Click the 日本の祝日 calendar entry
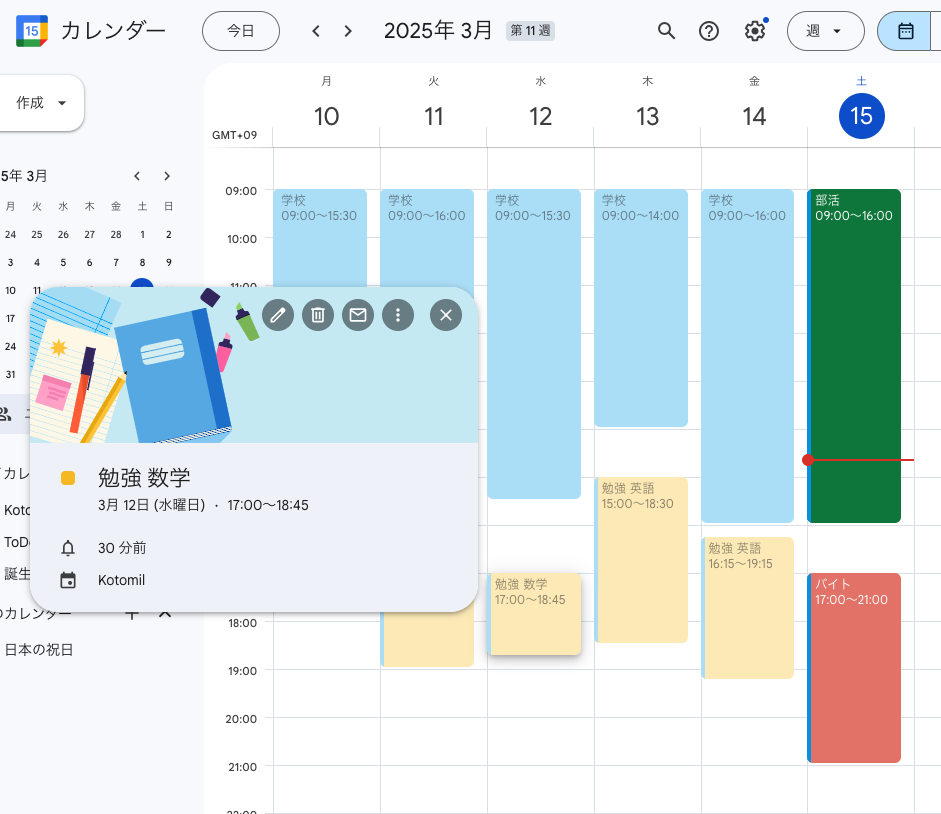 [39, 650]
